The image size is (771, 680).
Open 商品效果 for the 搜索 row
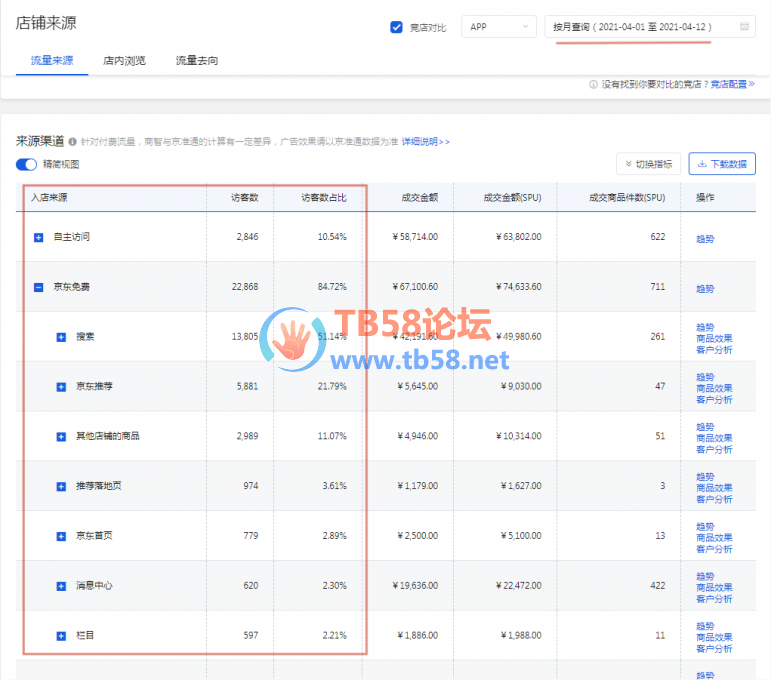pos(714,338)
